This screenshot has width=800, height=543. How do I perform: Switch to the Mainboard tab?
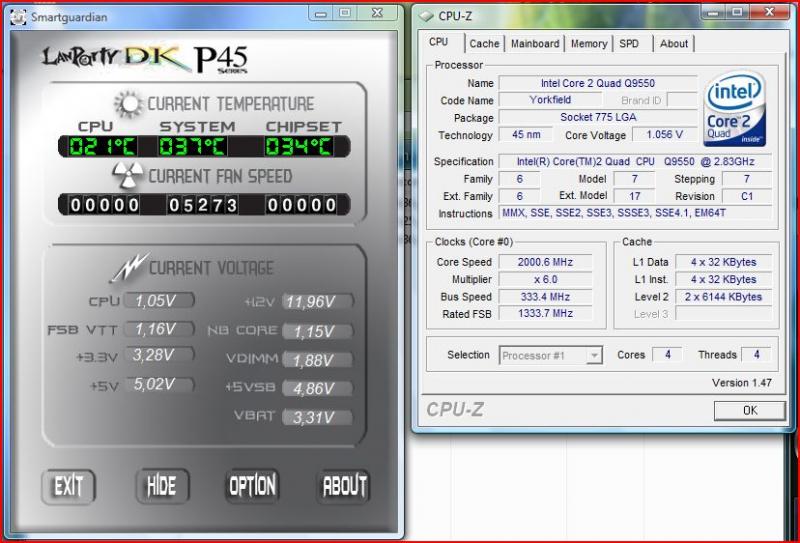pos(535,44)
